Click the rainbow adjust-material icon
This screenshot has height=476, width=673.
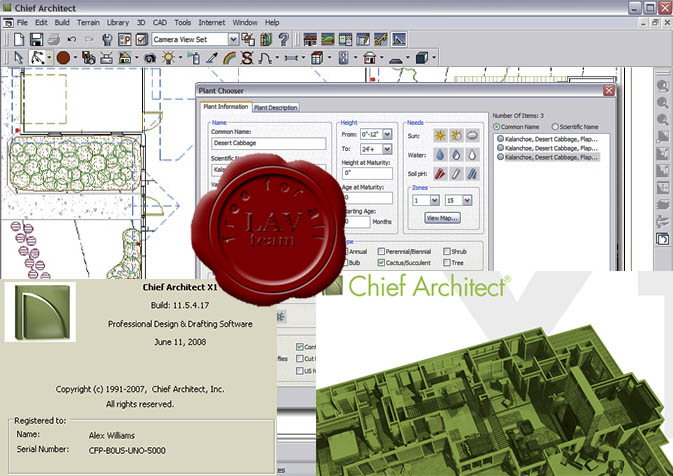(x=229, y=58)
